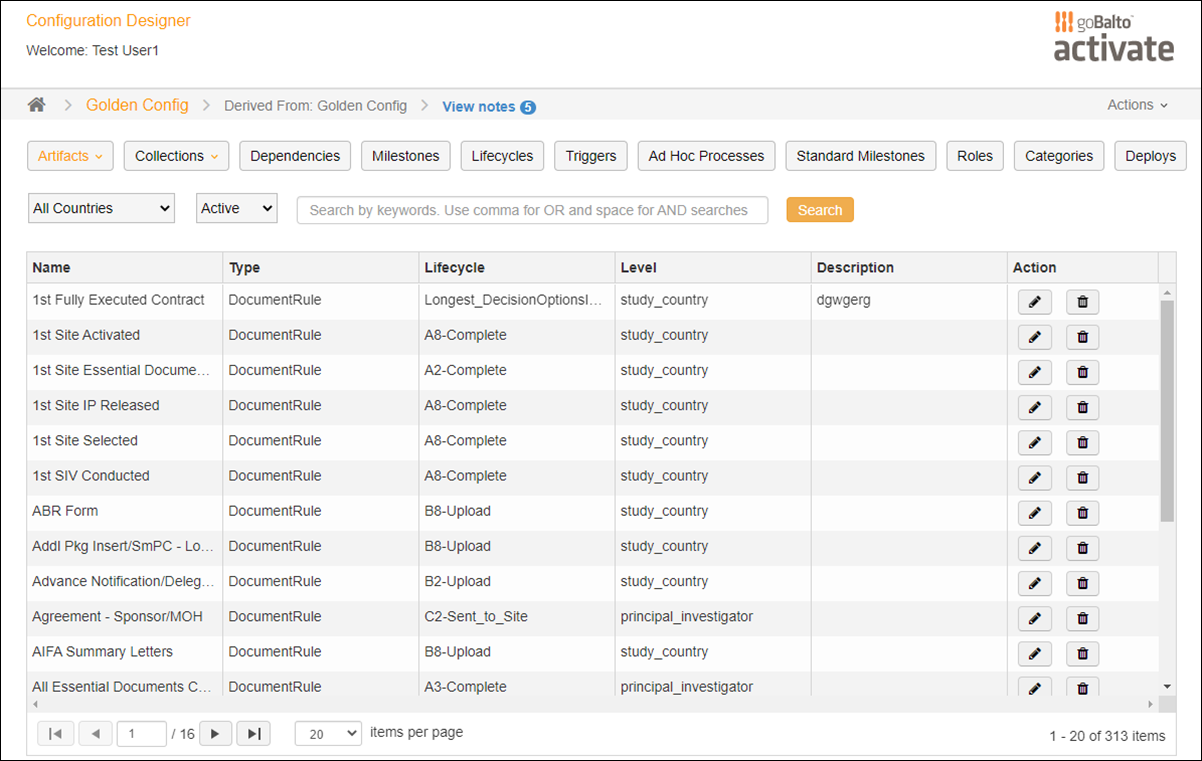This screenshot has height=761, width=1202.
Task: Edit the AIFA Summary Letters rule
Action: 1034,653
